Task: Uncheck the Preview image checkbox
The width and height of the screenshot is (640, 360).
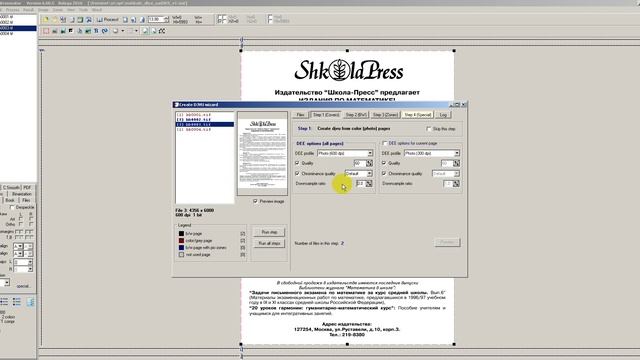Action: pyautogui.click(x=255, y=201)
